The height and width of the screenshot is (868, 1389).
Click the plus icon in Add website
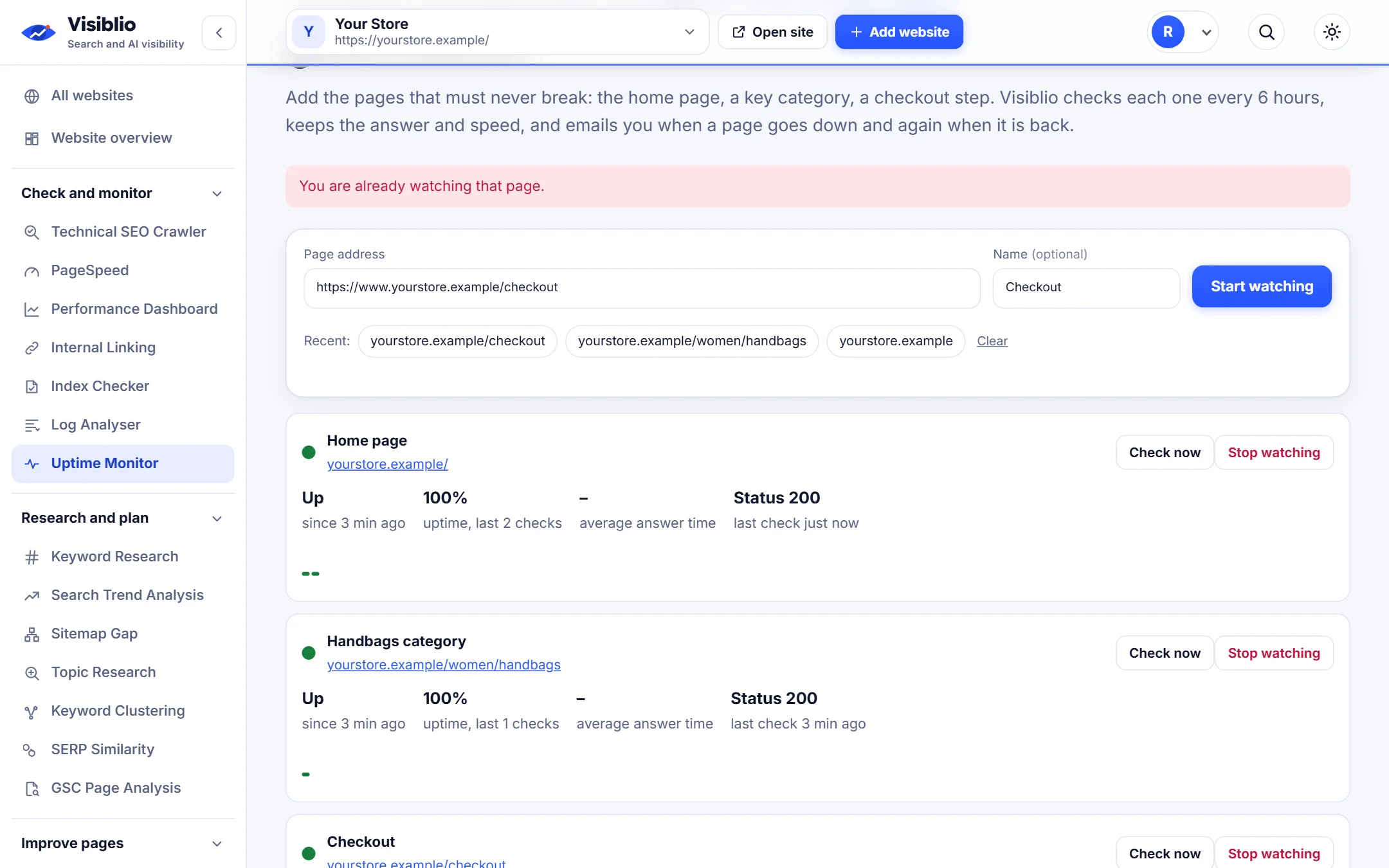coord(857,32)
